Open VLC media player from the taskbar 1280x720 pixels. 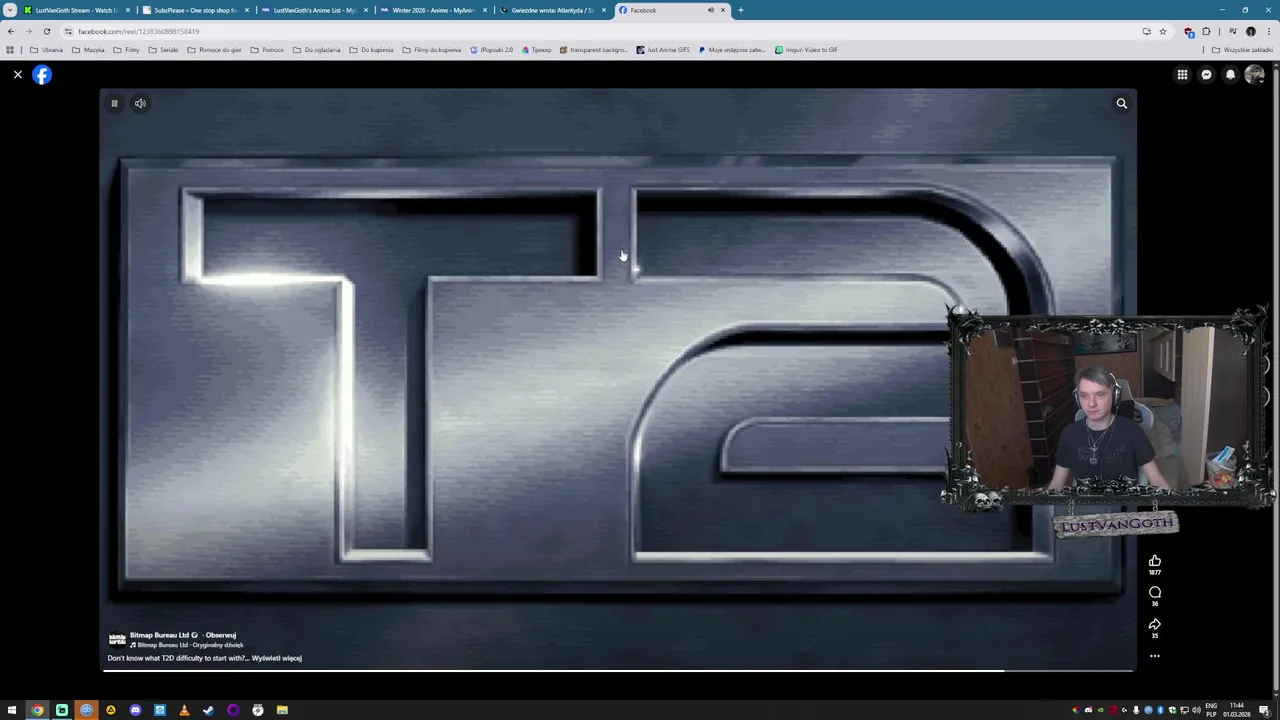184,710
